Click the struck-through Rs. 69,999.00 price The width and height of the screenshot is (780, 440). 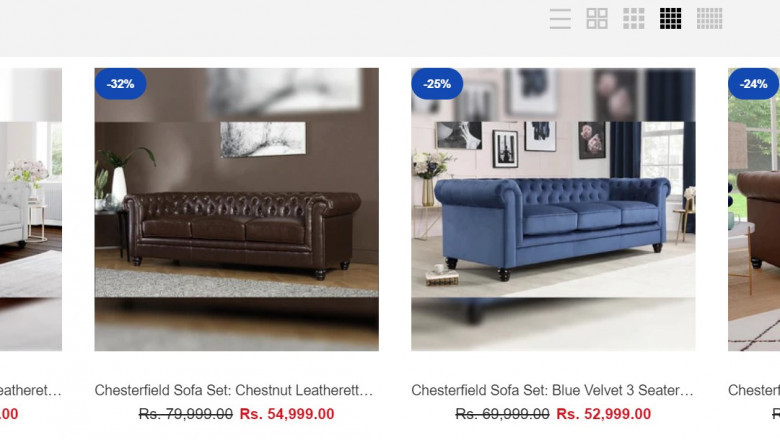(x=502, y=414)
